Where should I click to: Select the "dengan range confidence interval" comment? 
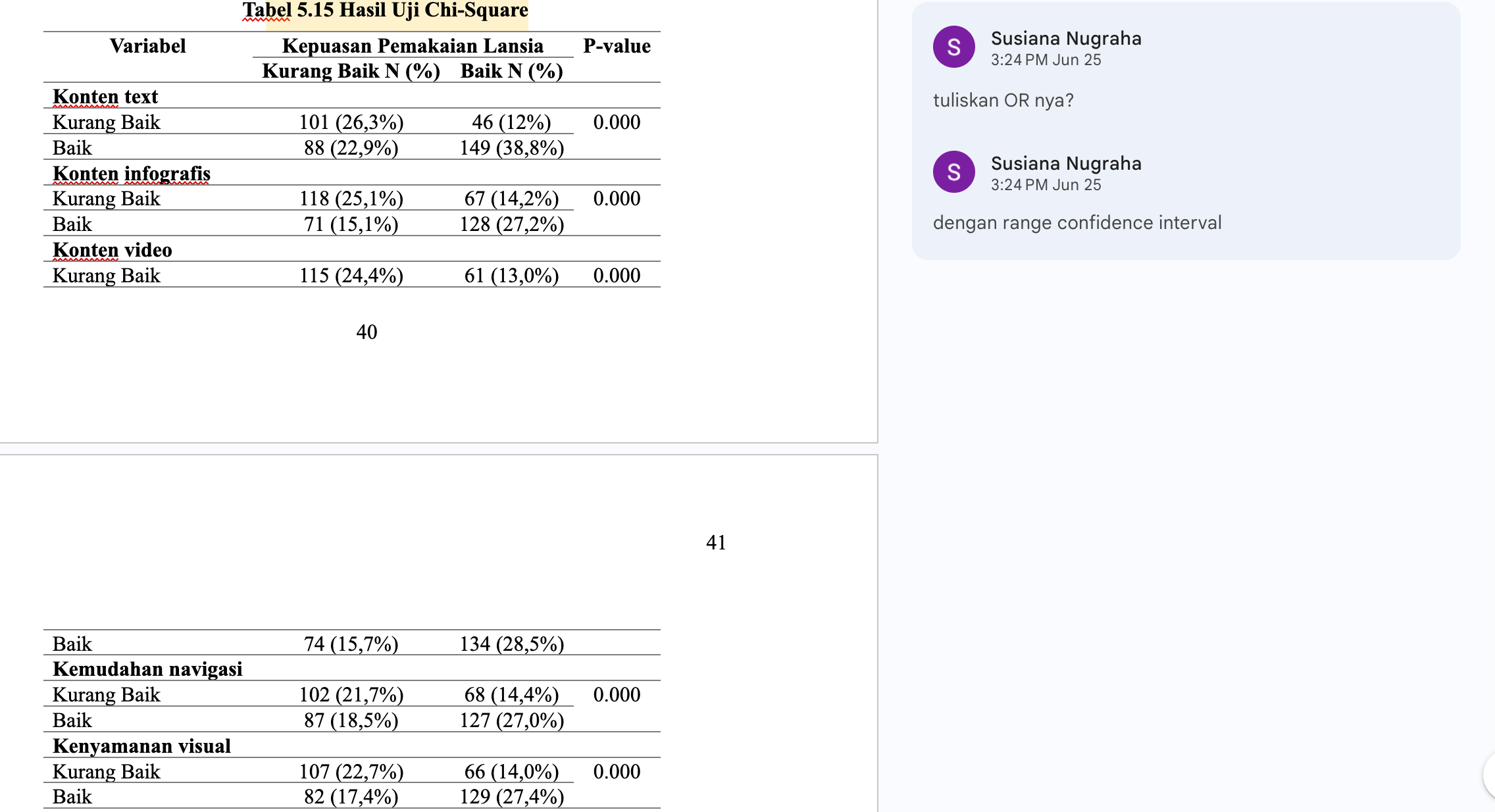[x=1077, y=223]
